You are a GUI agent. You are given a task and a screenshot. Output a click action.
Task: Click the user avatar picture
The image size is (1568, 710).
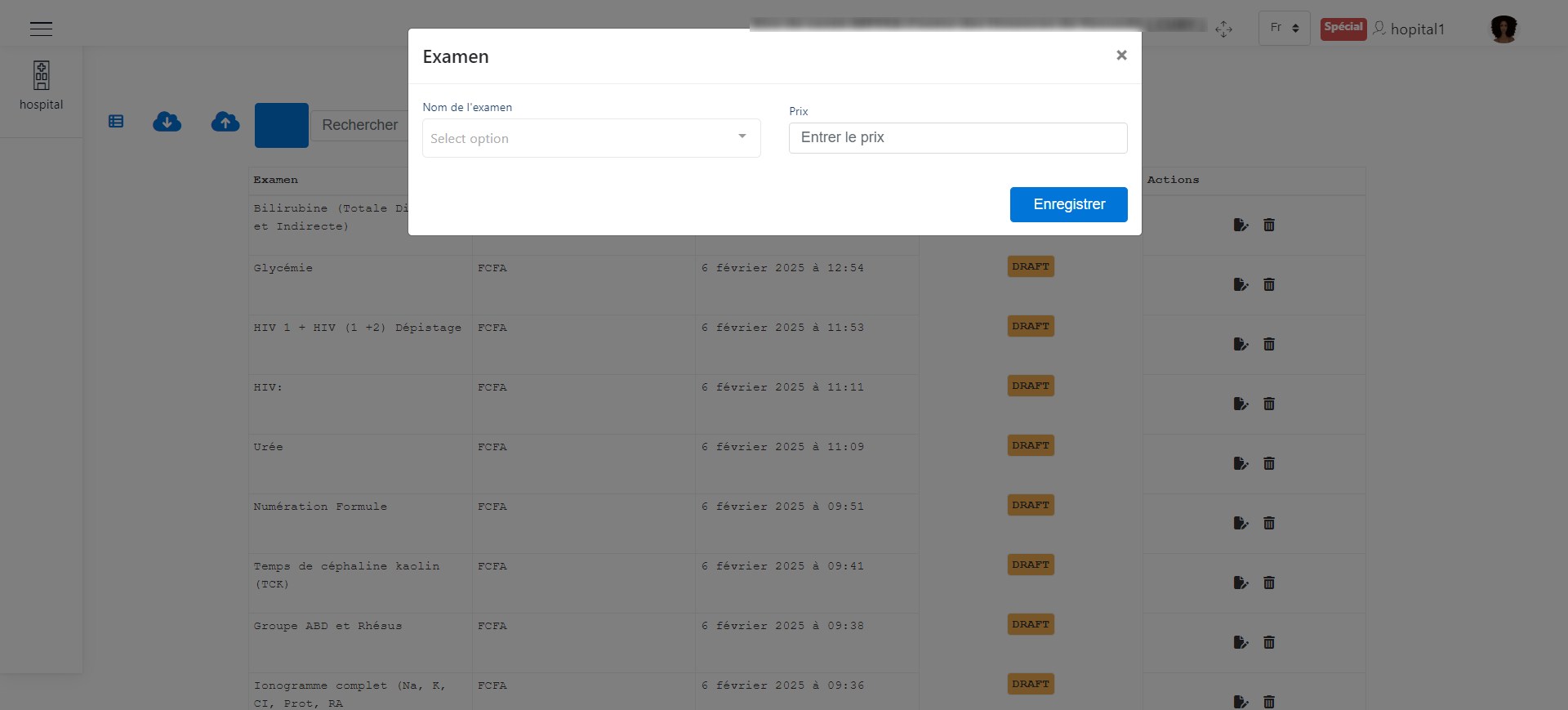coord(1503,29)
